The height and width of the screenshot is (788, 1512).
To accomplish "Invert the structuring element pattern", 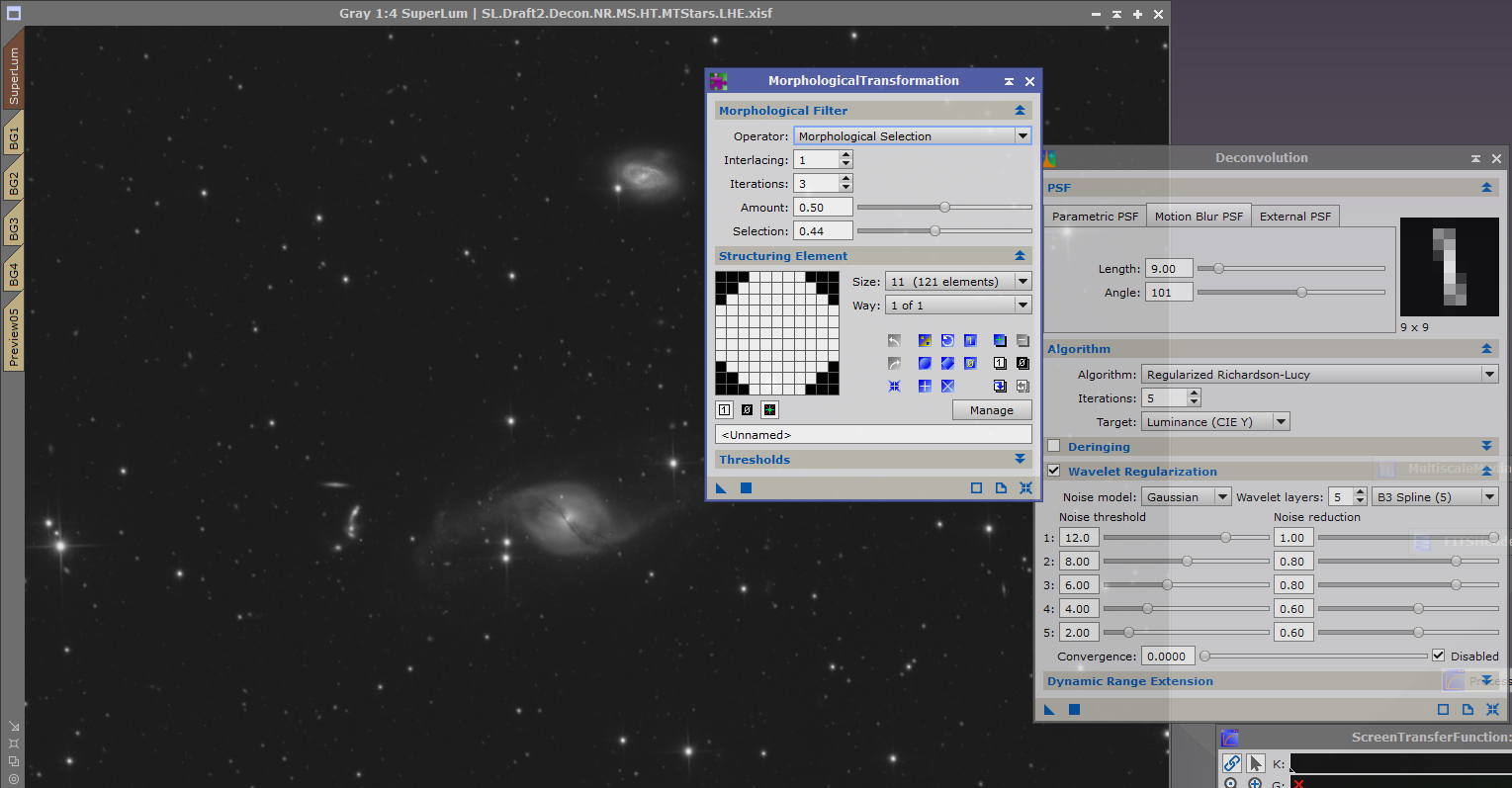I will click(x=925, y=339).
